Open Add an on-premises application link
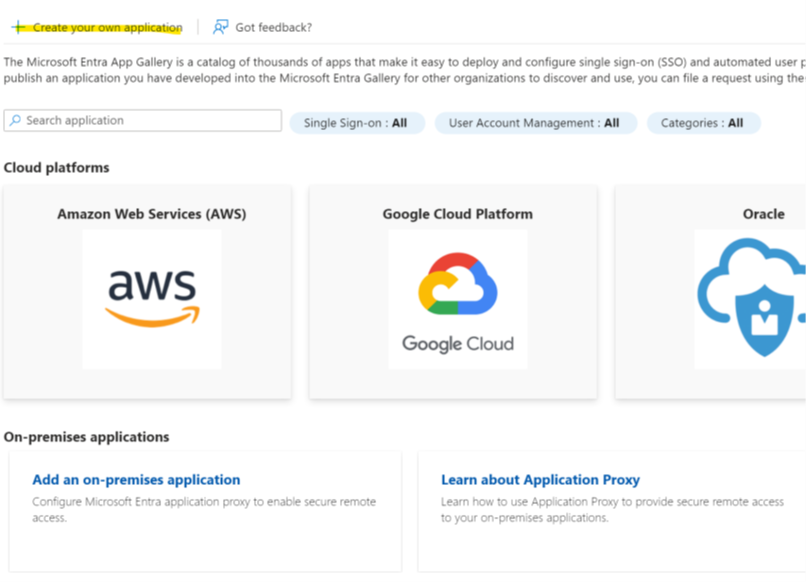The image size is (806, 582). pos(136,480)
